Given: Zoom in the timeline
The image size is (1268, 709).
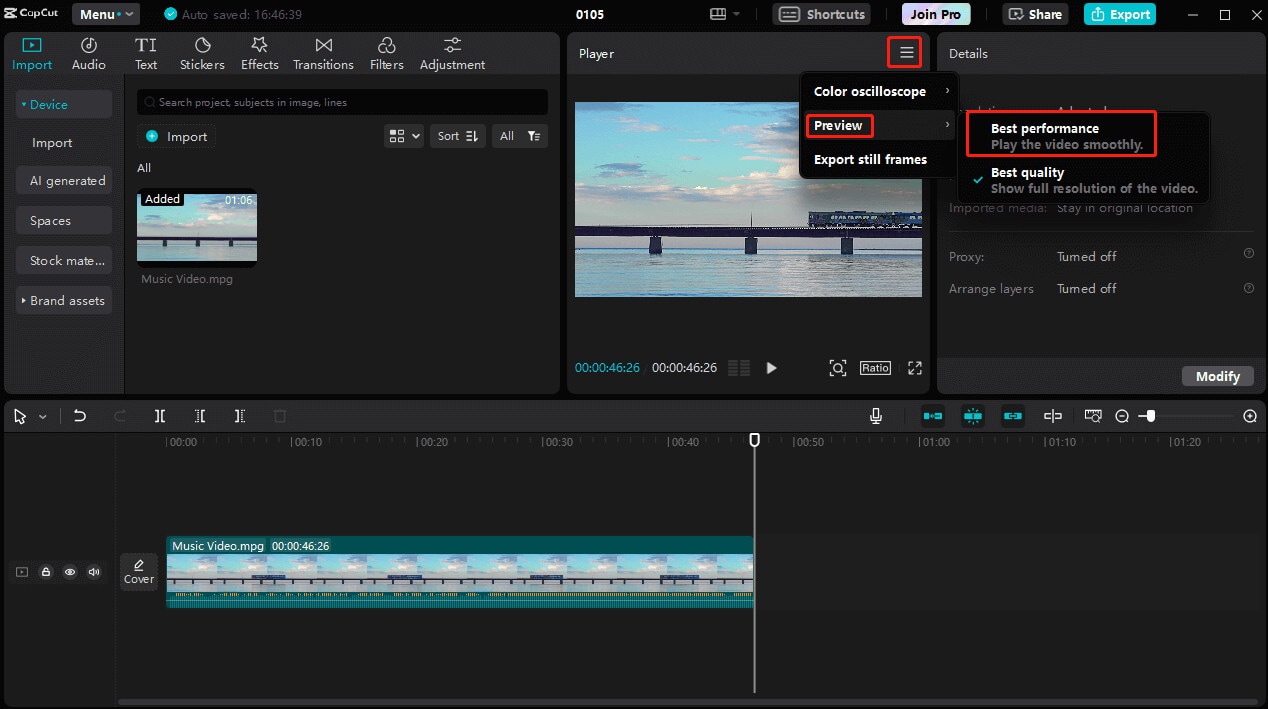Looking at the screenshot, I should 1250,416.
